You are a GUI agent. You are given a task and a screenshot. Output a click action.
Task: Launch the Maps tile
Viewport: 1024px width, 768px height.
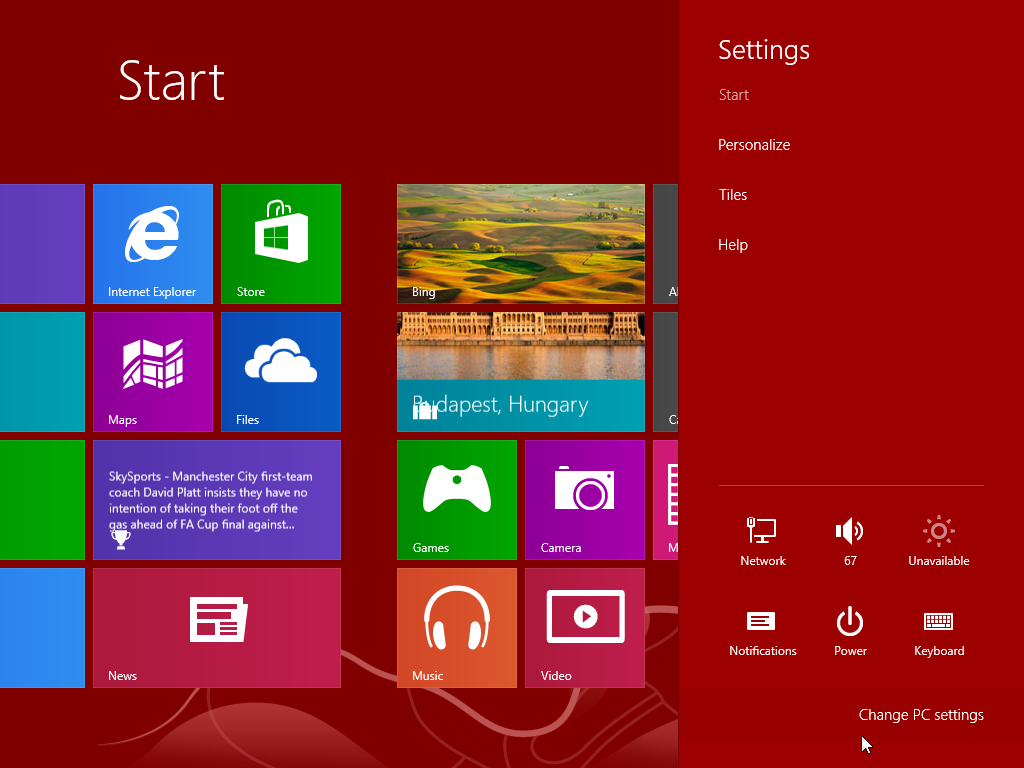[x=153, y=372]
